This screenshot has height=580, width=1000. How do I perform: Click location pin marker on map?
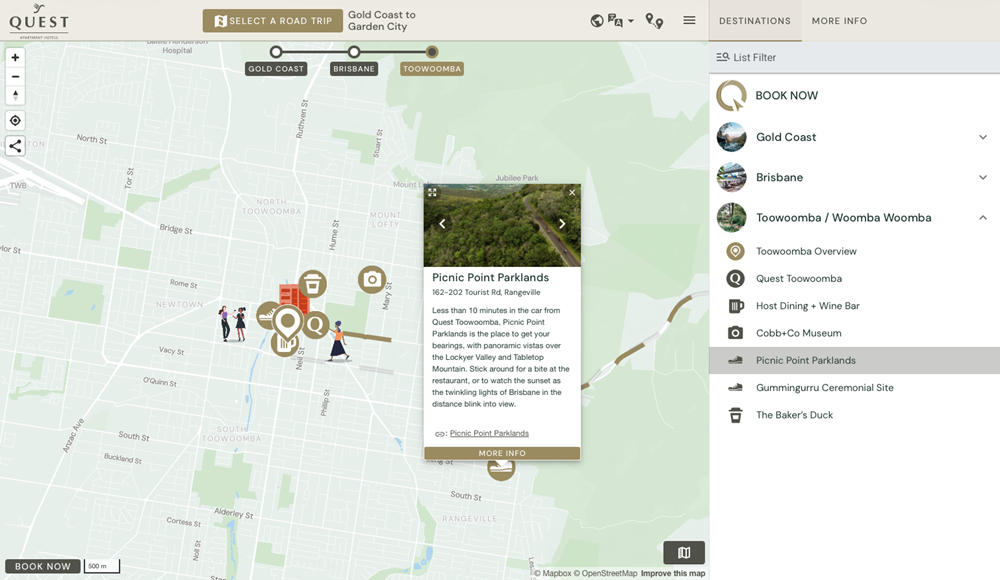click(288, 323)
